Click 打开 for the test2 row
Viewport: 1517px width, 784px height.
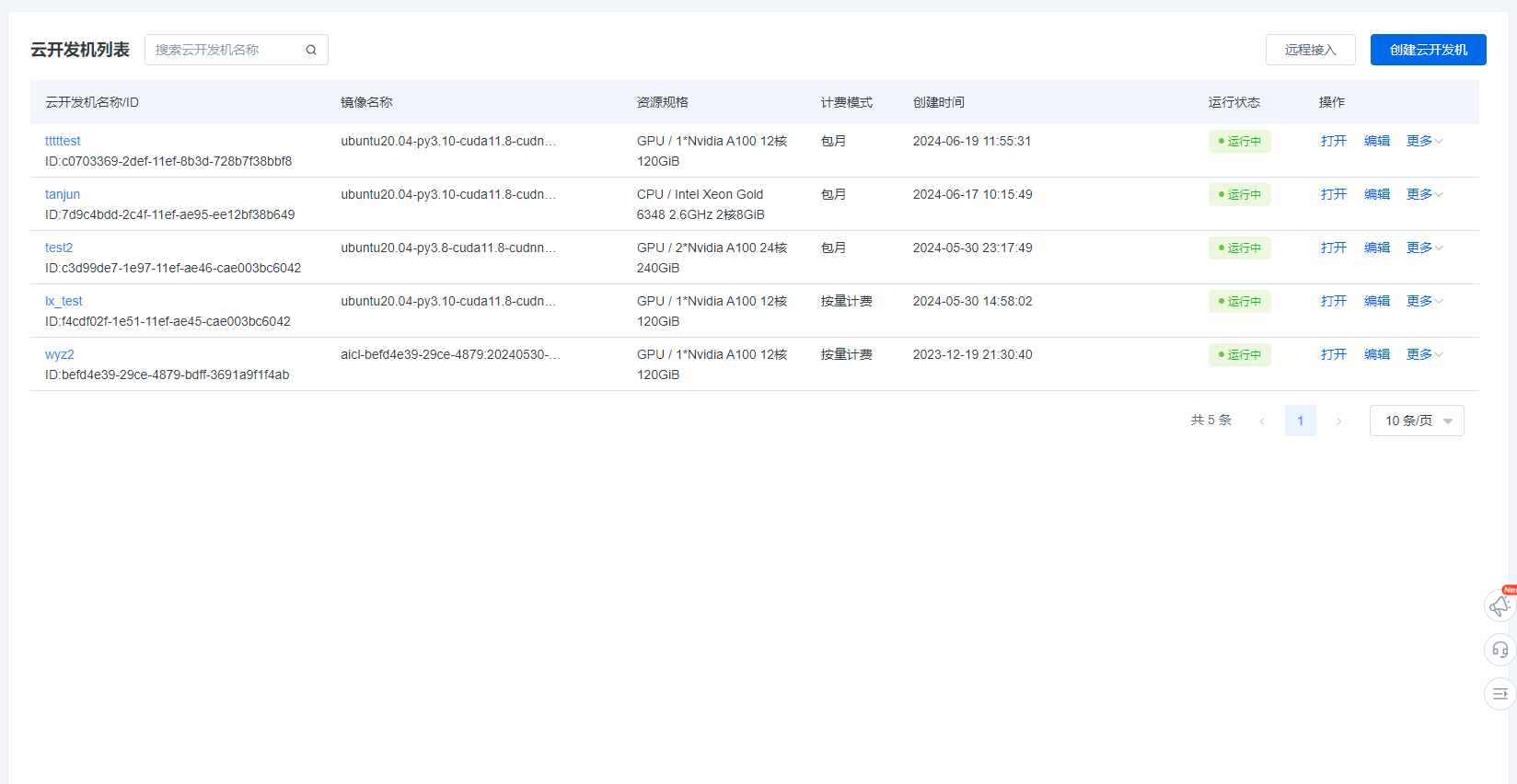tap(1333, 248)
